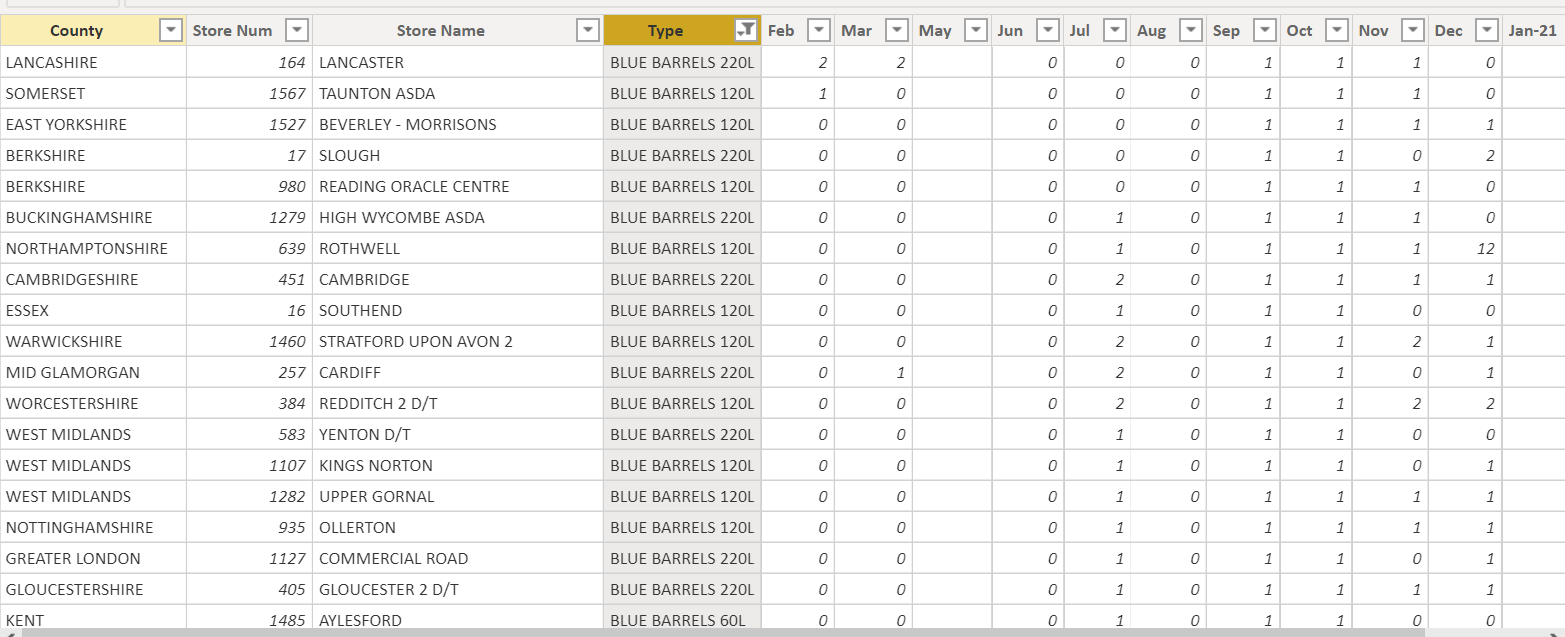Click the READING ORACLE CENTRE cell
Screen dimensions: 1565x637
(458, 186)
